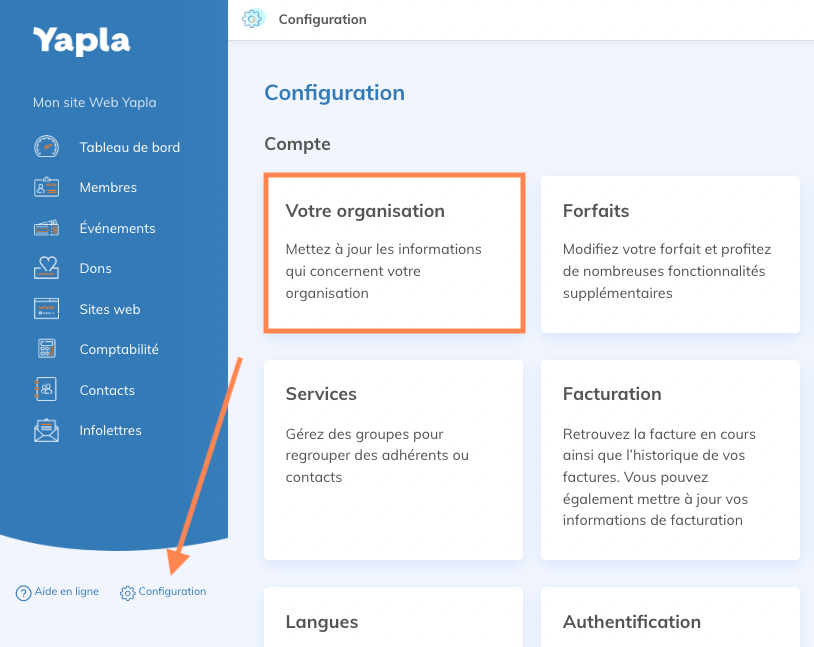The height and width of the screenshot is (647, 814).
Task: Click the Authentification card
Action: pyautogui.click(x=670, y=617)
